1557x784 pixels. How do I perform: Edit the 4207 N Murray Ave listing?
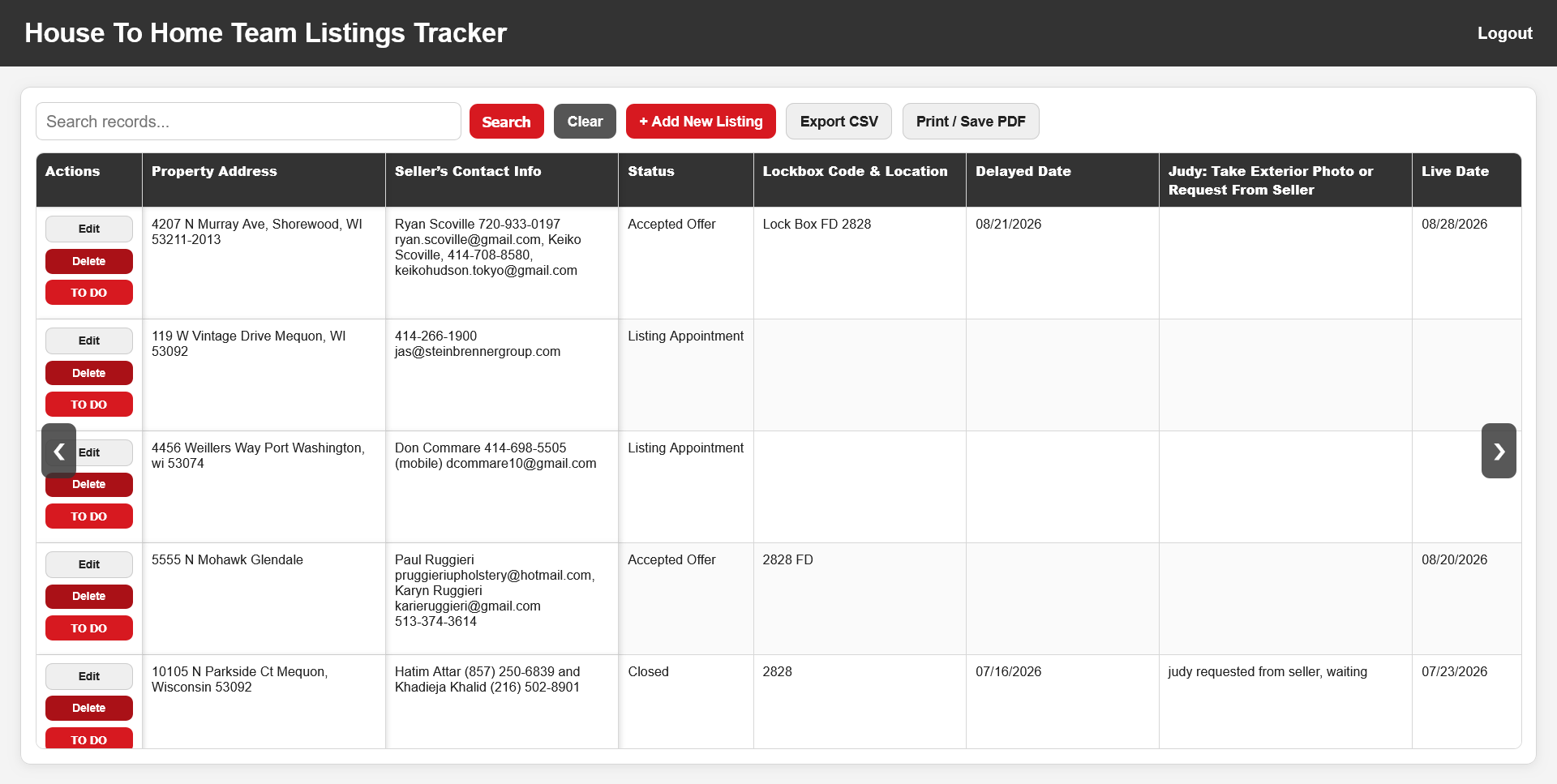point(89,229)
